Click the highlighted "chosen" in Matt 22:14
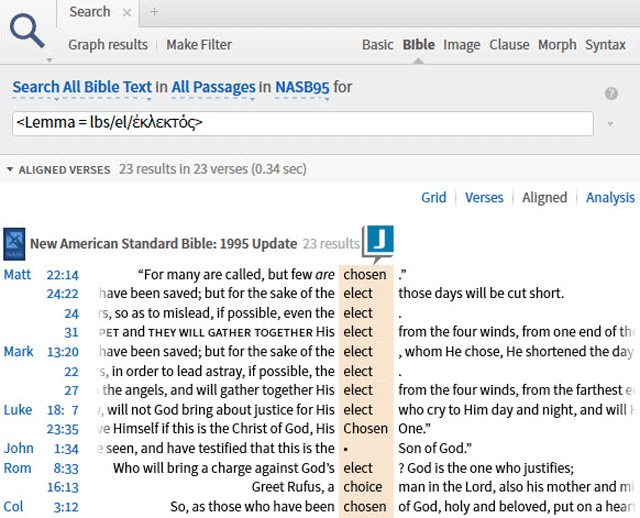Viewport: 640px width, 518px height. coord(364,275)
